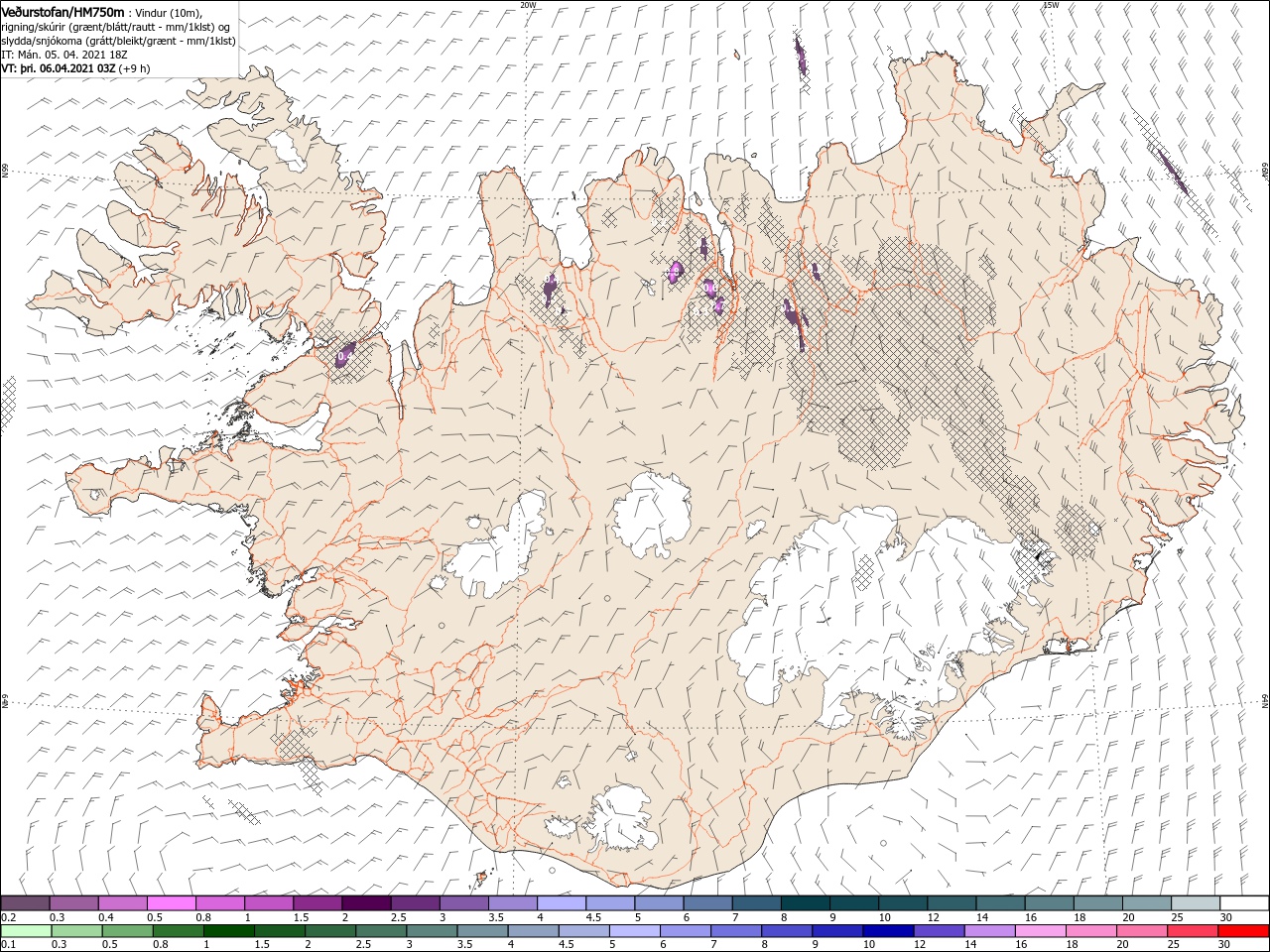Pick the 5 light blue swatch in lower legend row
The image size is (1270, 952).
coord(634,931)
